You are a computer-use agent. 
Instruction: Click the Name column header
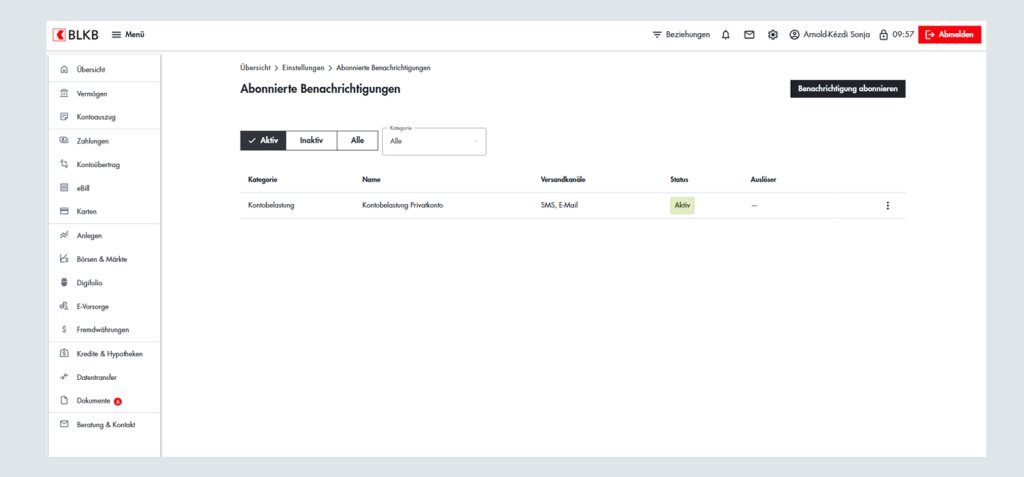[372, 180]
